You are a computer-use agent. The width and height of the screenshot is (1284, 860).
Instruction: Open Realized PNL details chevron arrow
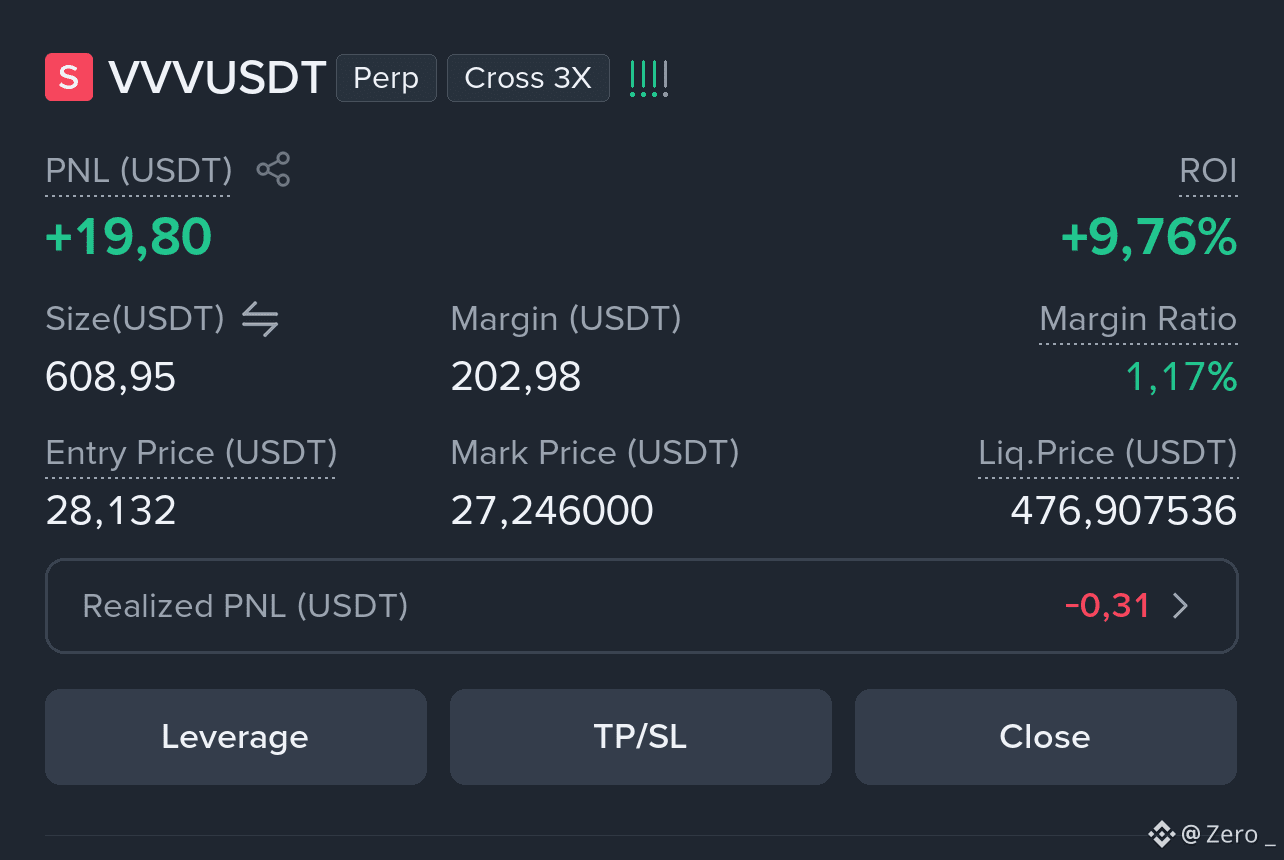(x=1180, y=606)
